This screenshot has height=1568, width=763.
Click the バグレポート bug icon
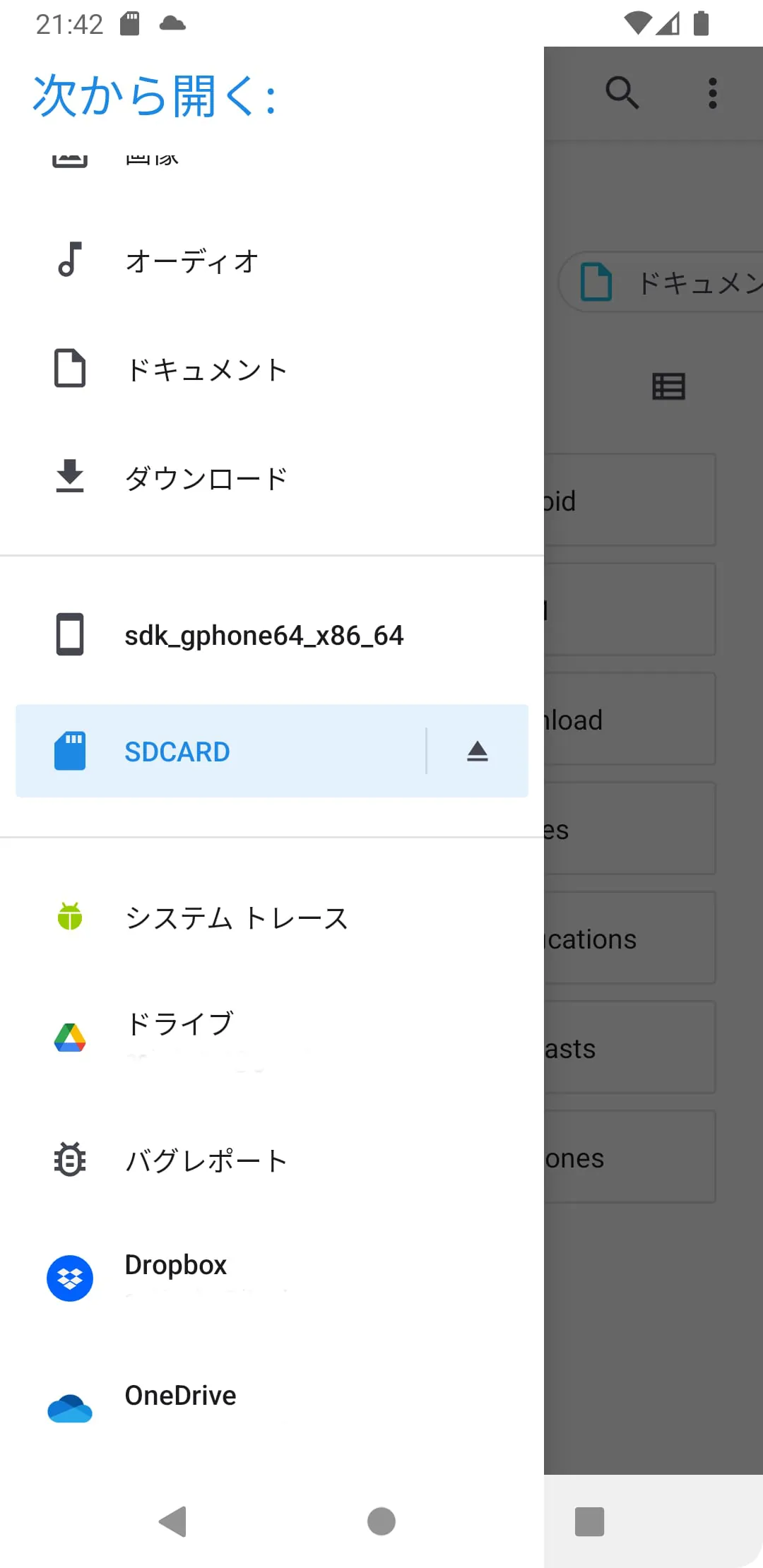[x=69, y=1157]
